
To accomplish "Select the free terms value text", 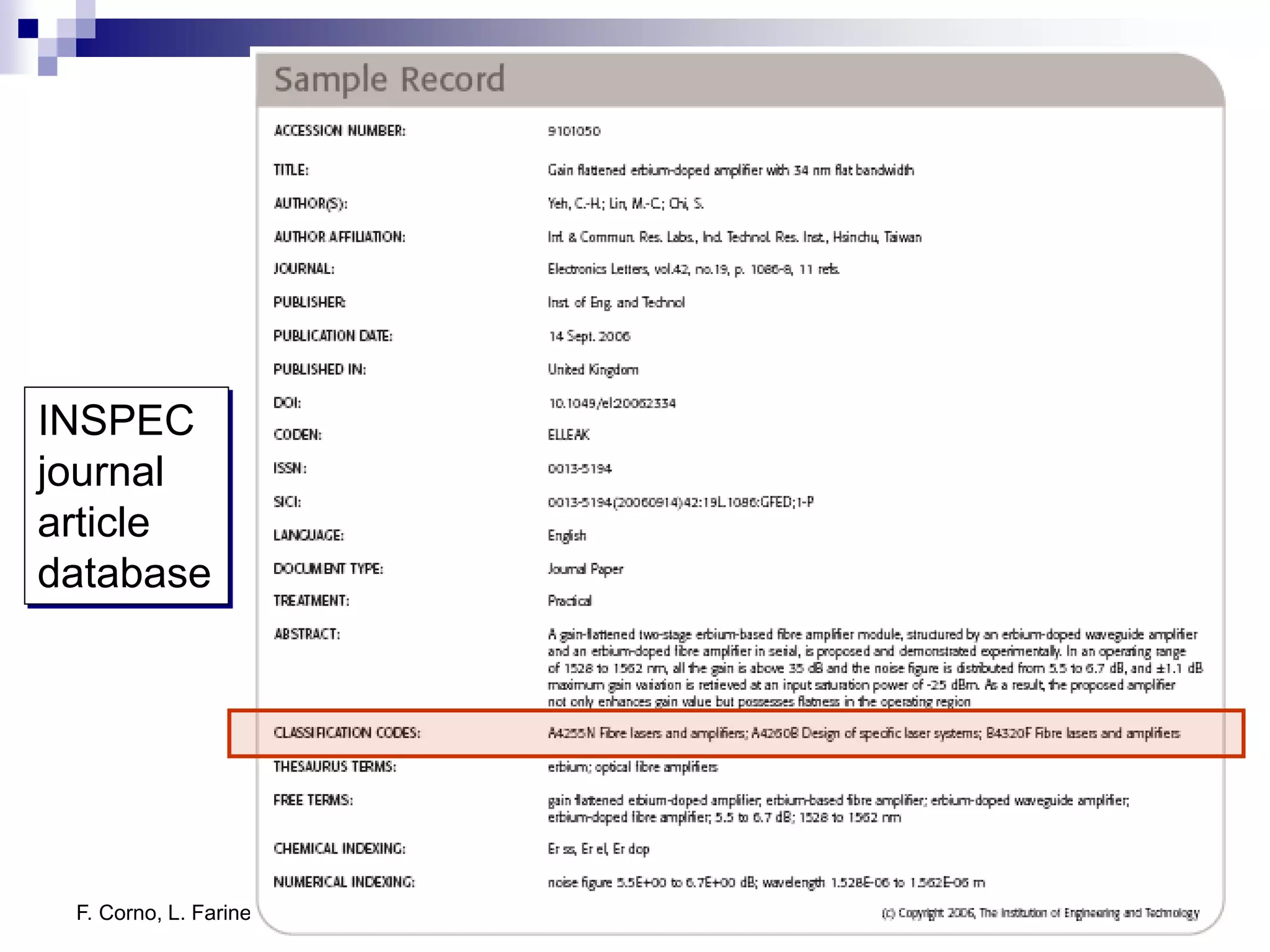I will (x=838, y=809).
